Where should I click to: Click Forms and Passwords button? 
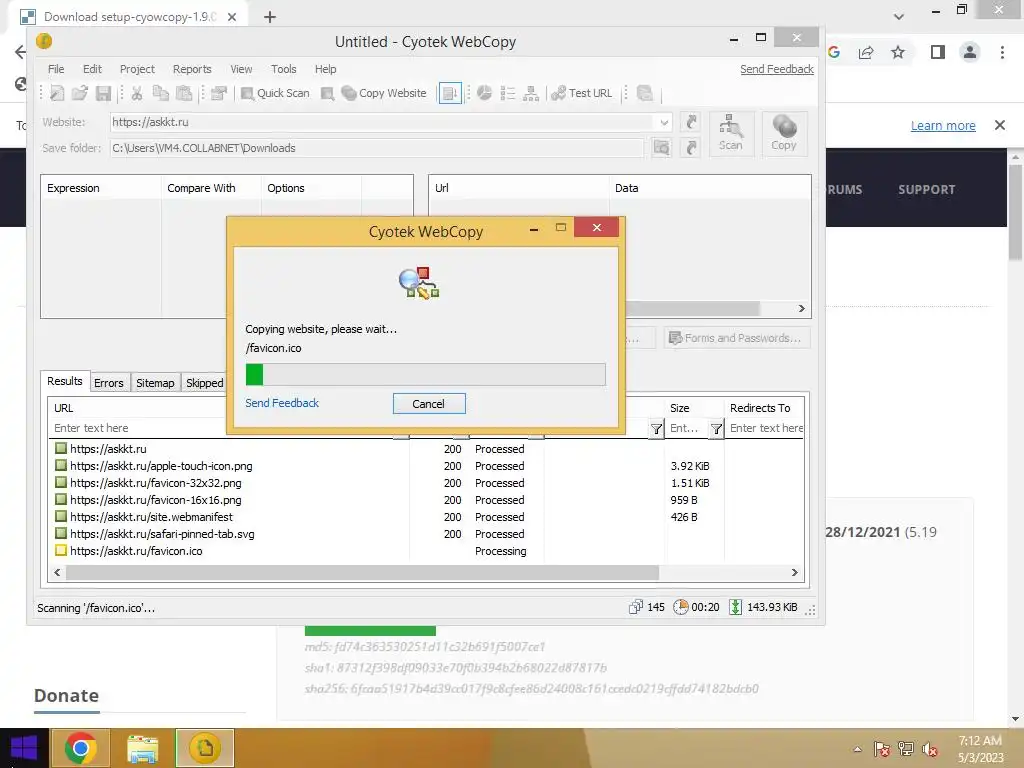737,338
